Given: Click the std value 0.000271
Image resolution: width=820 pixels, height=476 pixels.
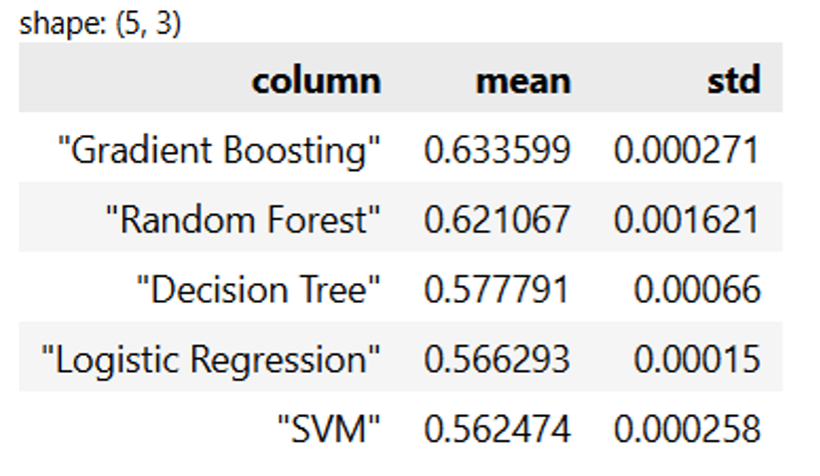Looking at the screenshot, I should [687, 150].
